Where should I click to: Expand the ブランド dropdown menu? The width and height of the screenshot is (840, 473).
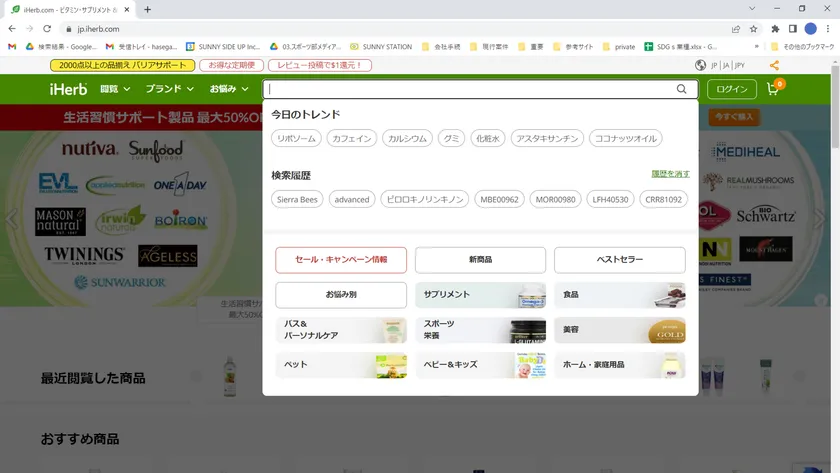point(169,89)
